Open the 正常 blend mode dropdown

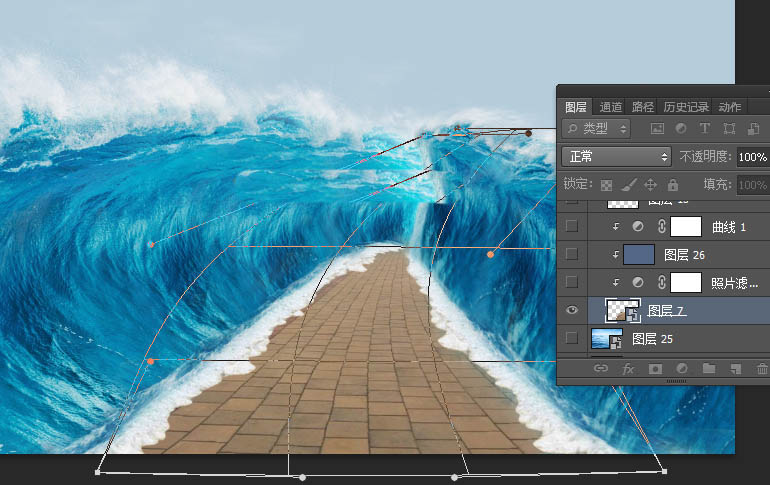point(616,157)
